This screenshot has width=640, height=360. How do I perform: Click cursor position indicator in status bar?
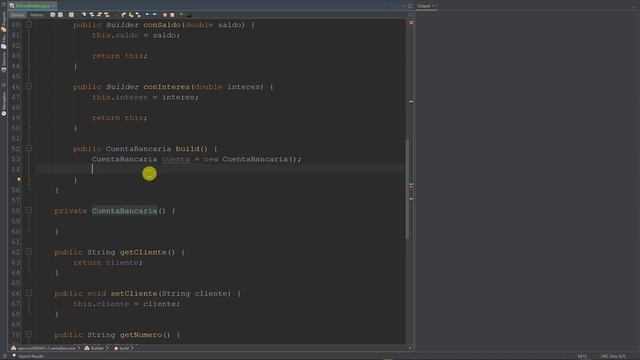click(x=582, y=356)
